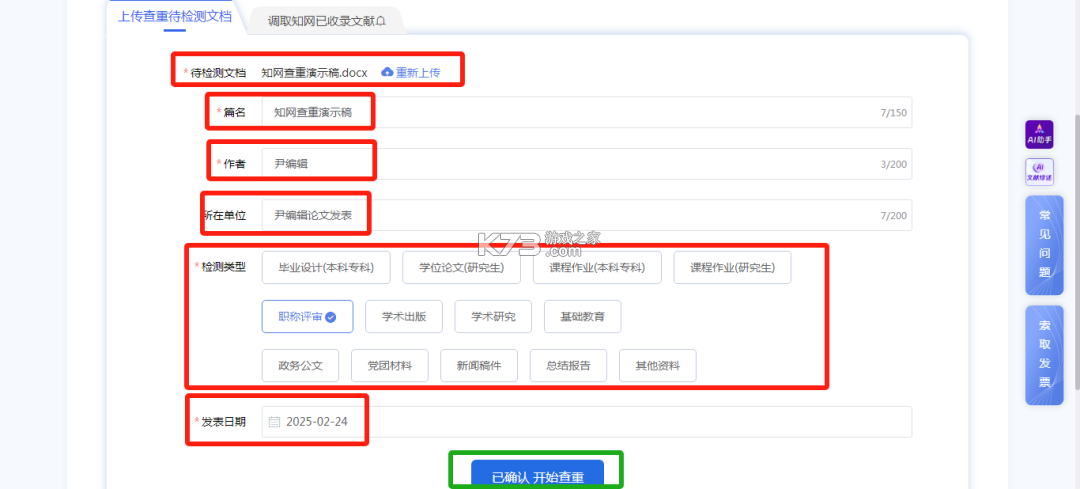Select 党团材料 detection type
1080x489 pixels.
coord(390,366)
